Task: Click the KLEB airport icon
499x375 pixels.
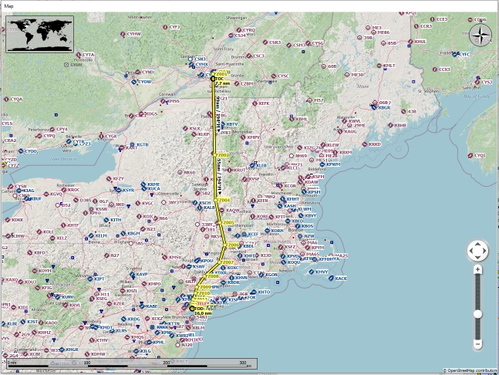Action: [x=253, y=165]
